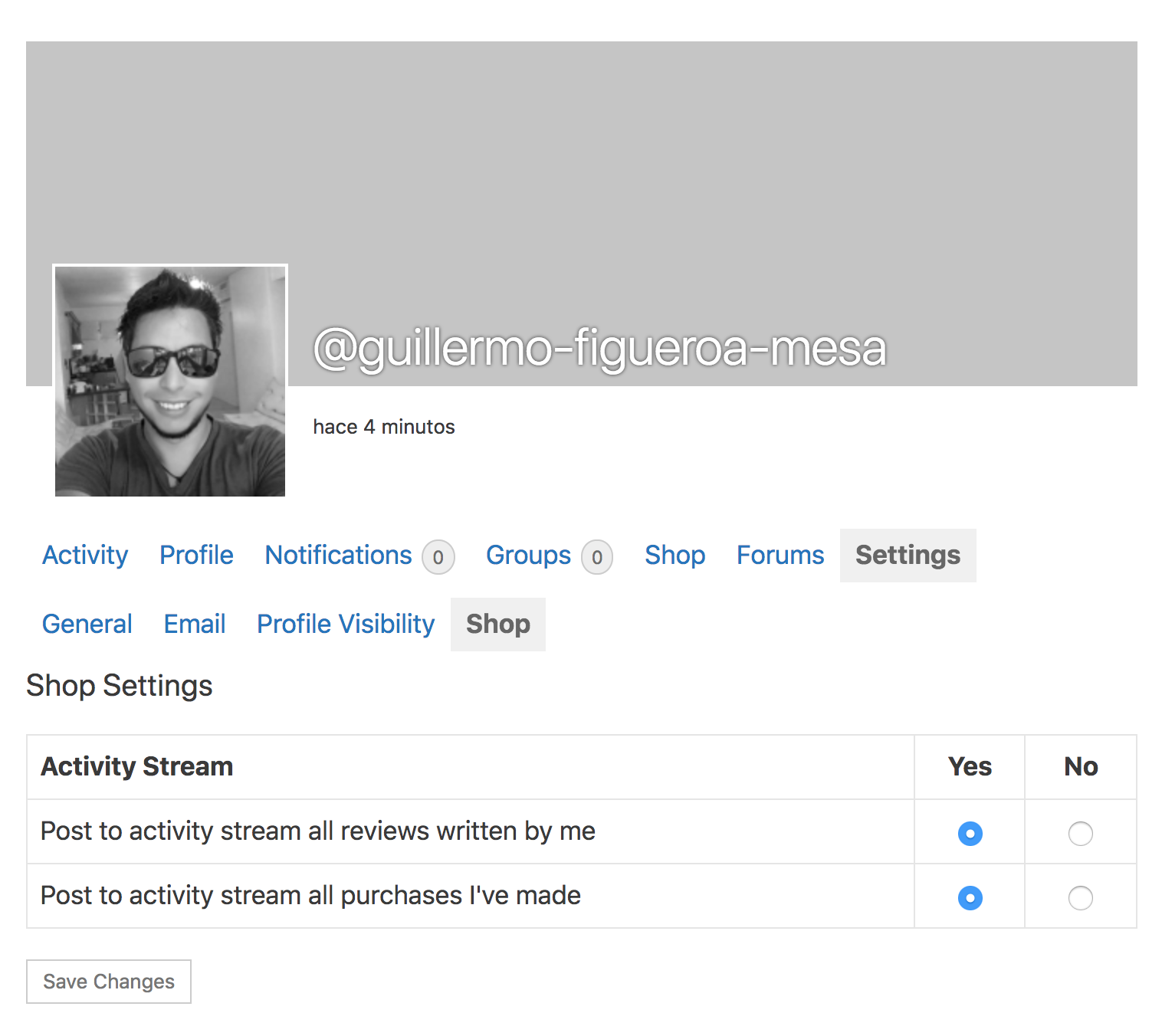Disable posting reviews to activity stream
The width and height of the screenshot is (1162, 1036).
pyautogui.click(x=1080, y=833)
